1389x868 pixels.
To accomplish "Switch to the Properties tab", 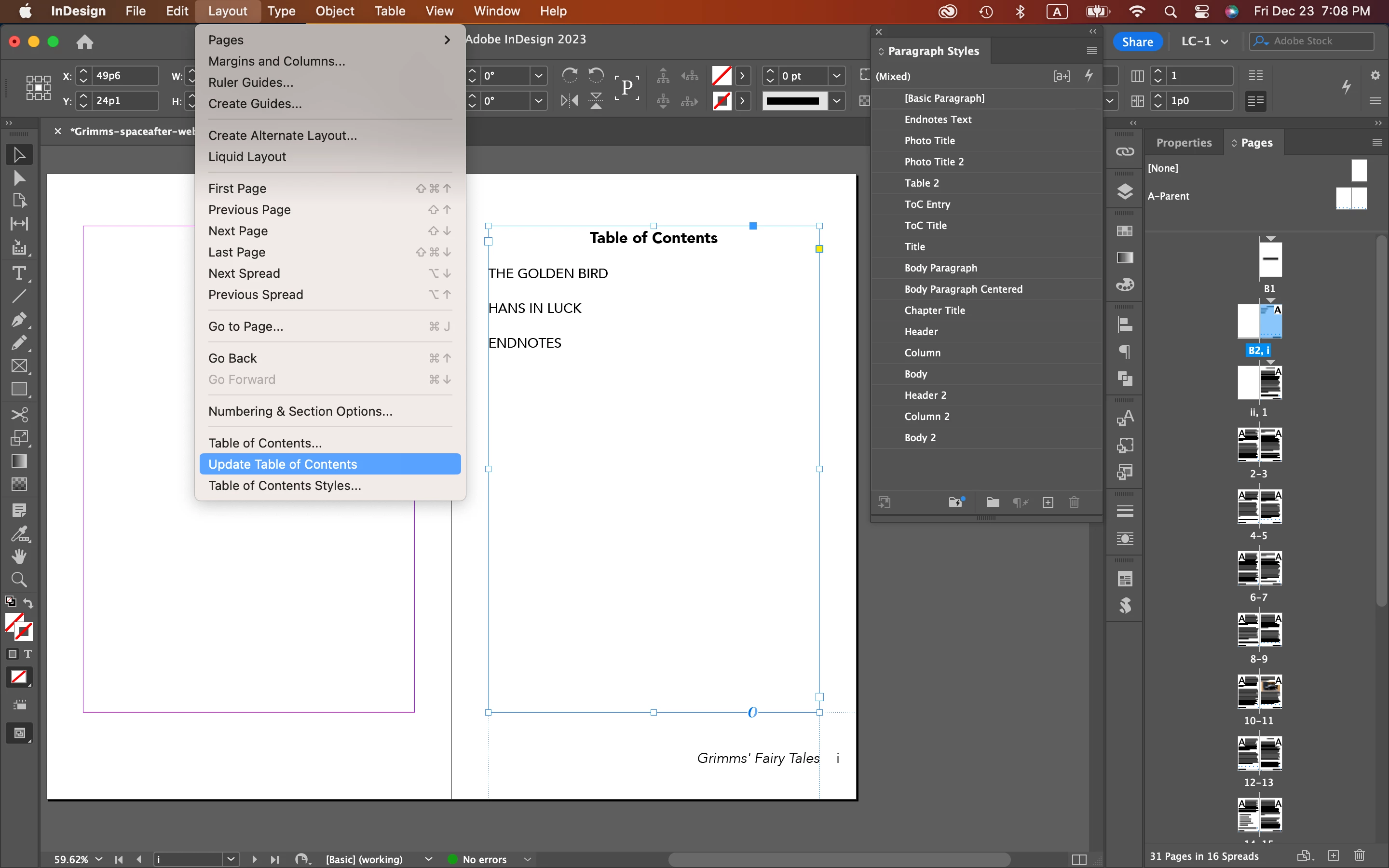I will pyautogui.click(x=1184, y=142).
